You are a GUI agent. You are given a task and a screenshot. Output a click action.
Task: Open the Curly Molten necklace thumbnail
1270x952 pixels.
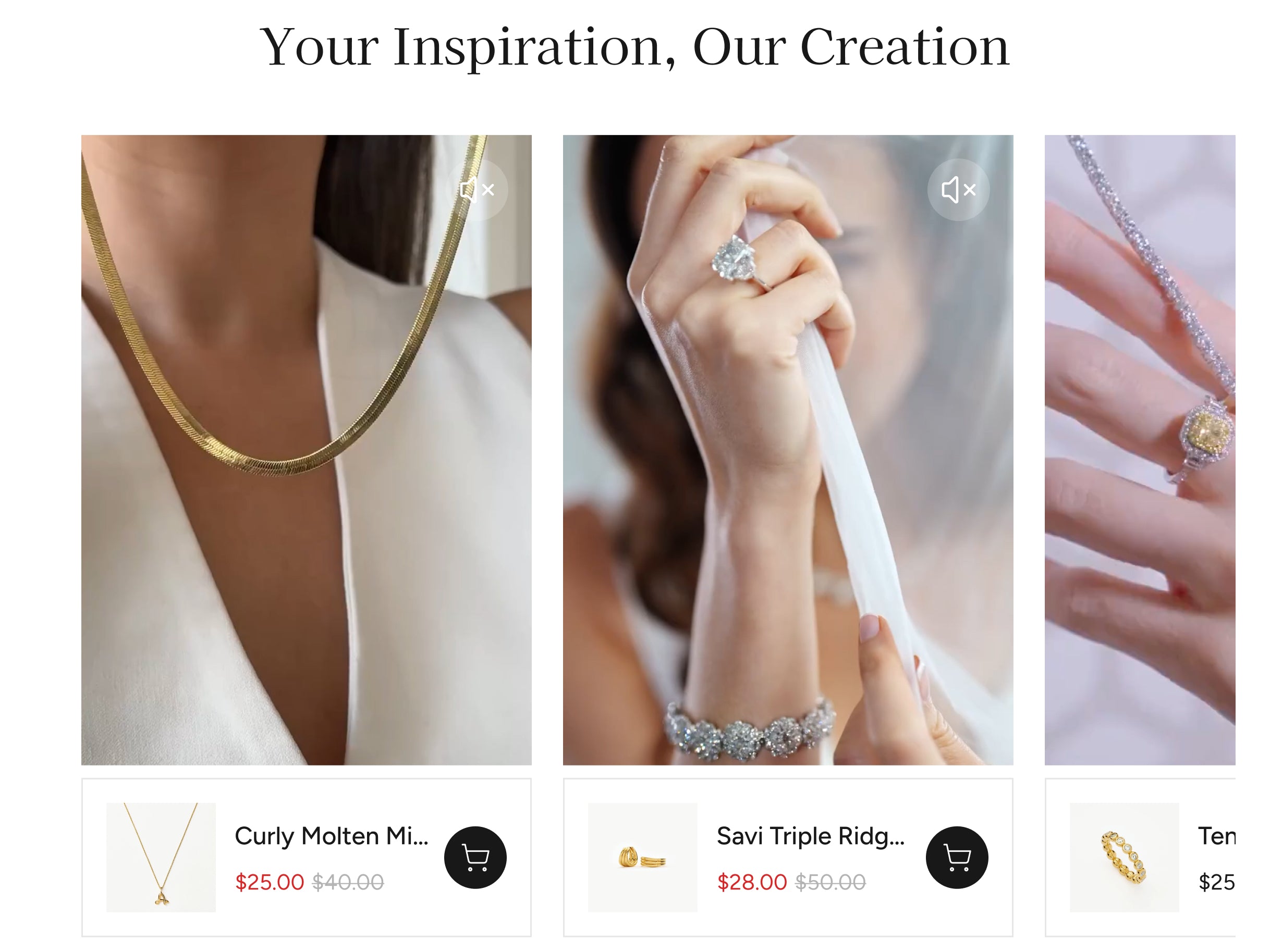click(161, 857)
